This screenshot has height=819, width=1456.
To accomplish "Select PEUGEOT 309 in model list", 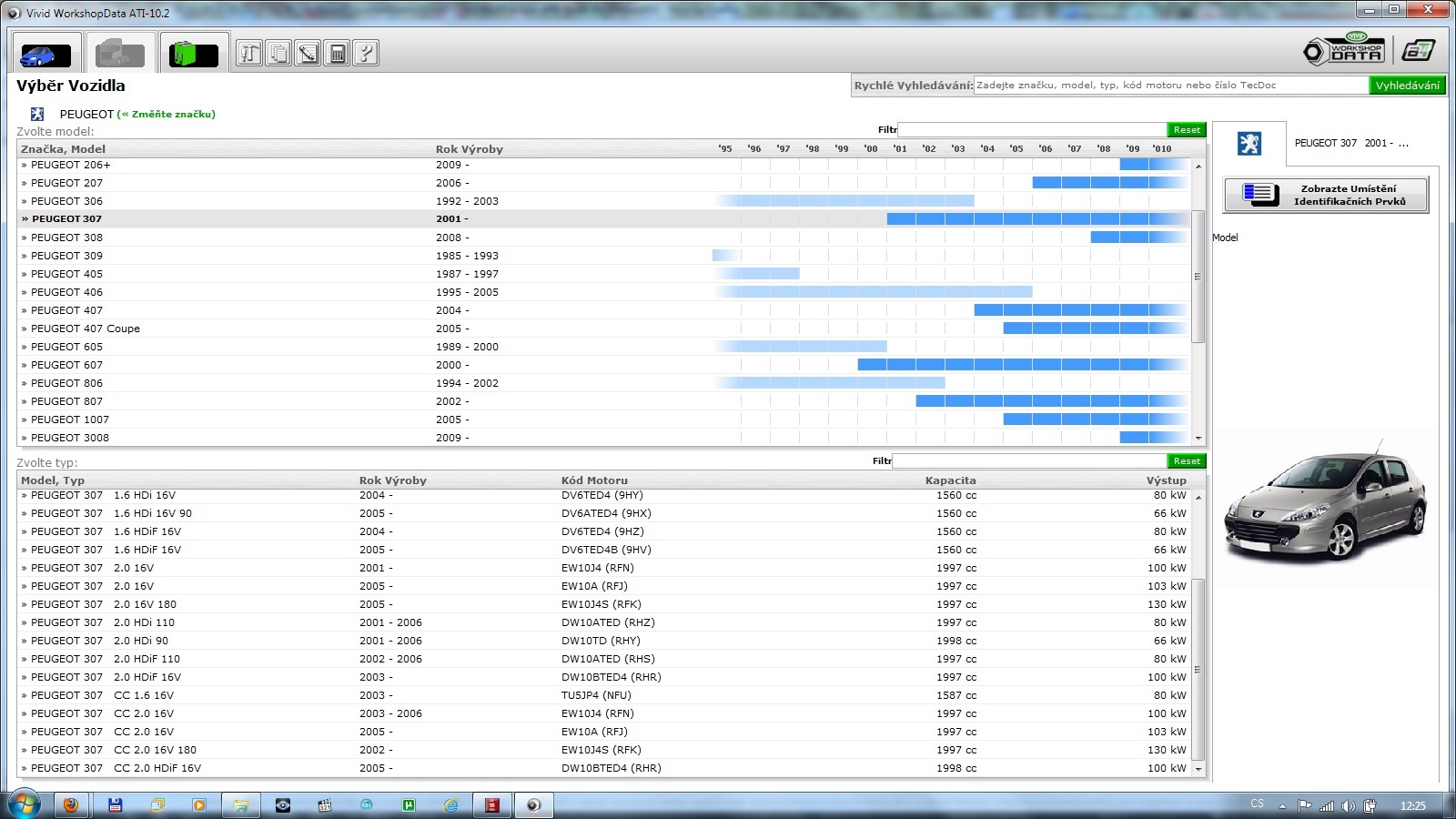I will coord(605,256).
